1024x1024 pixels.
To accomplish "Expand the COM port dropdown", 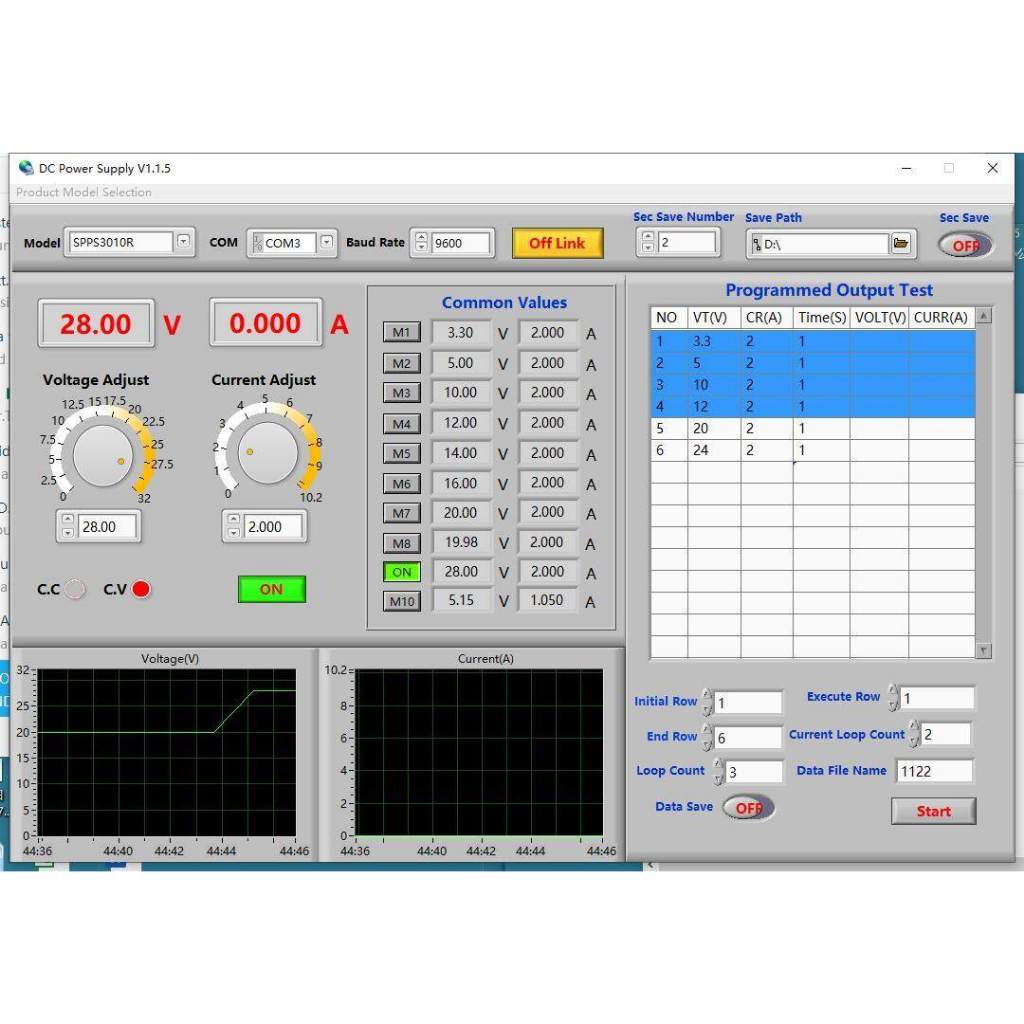I will 326,242.
